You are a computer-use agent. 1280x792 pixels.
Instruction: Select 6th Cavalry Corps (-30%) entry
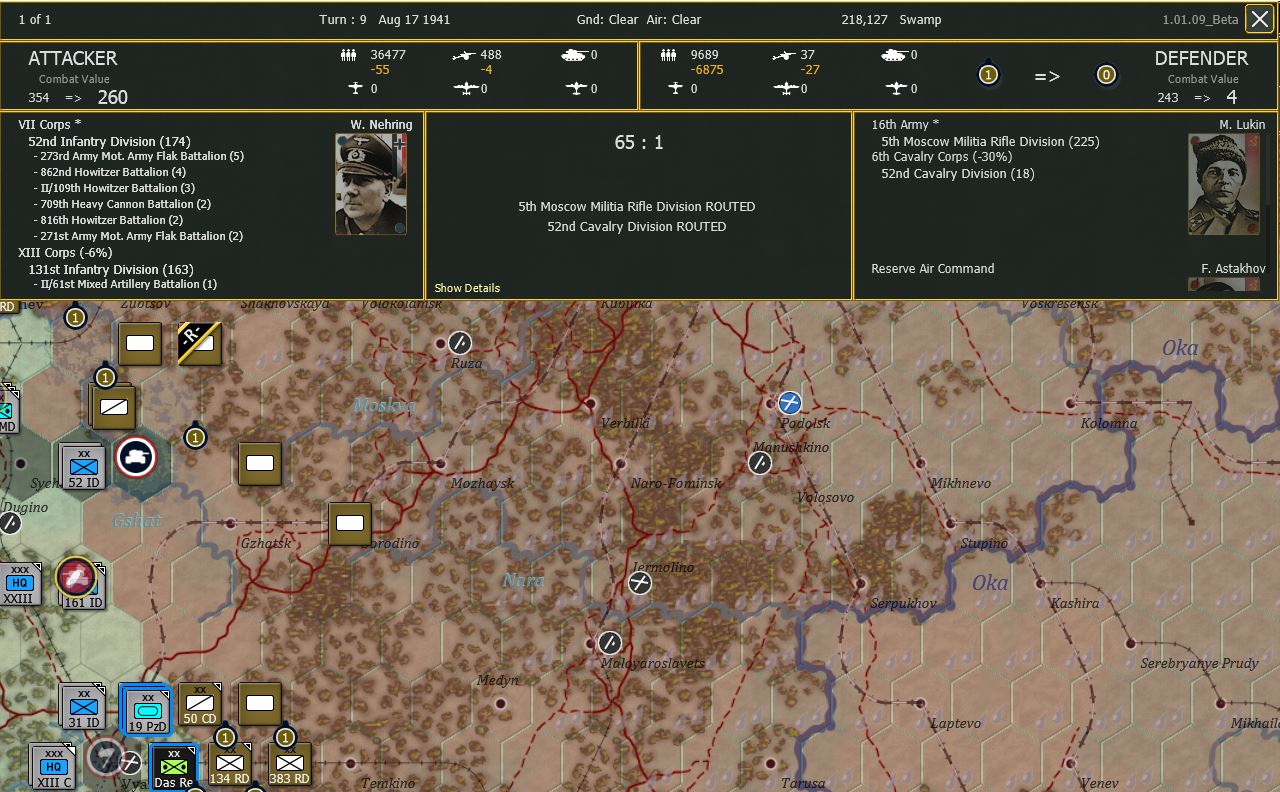tap(942, 157)
